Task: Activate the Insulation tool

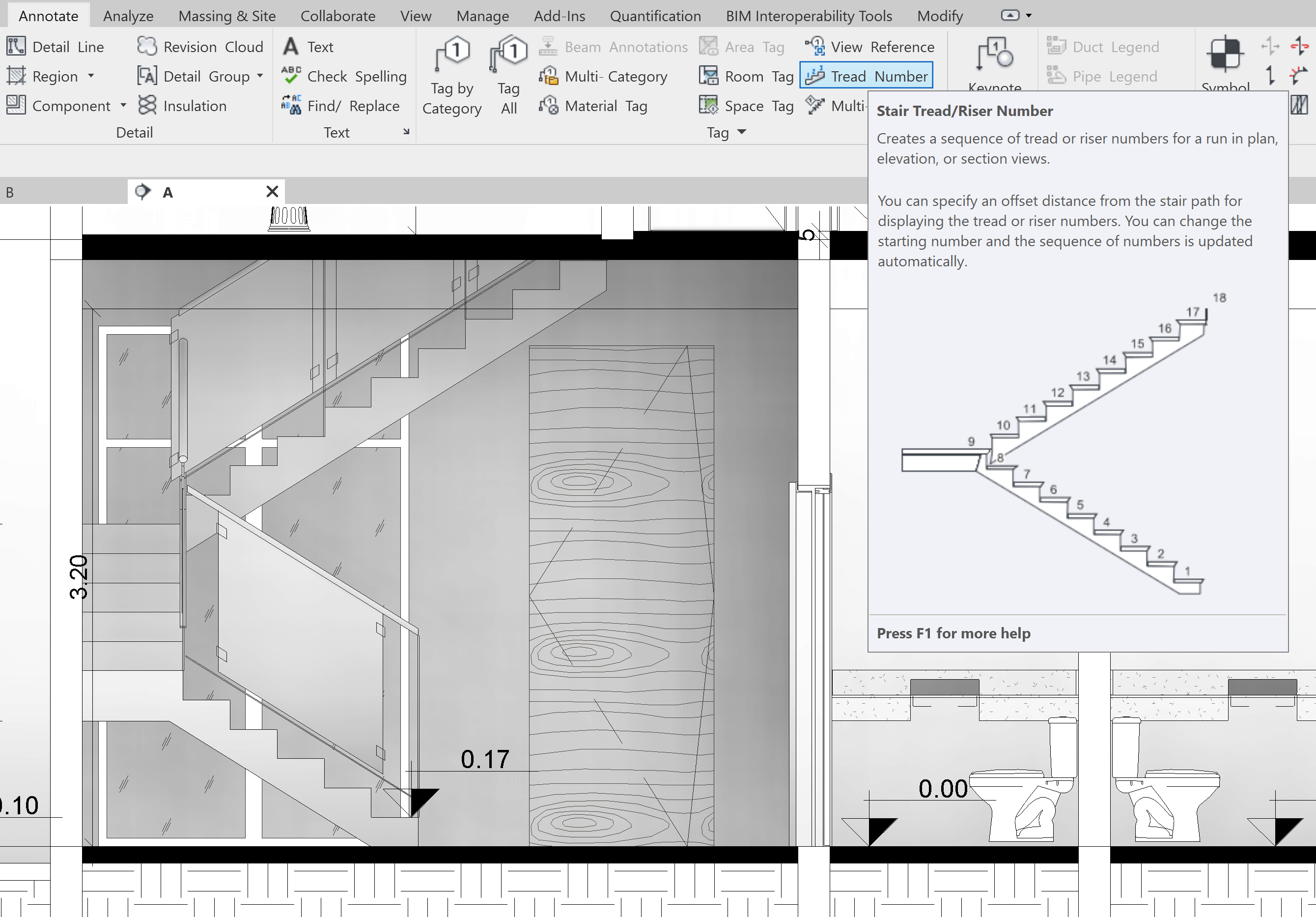Action: (182, 106)
